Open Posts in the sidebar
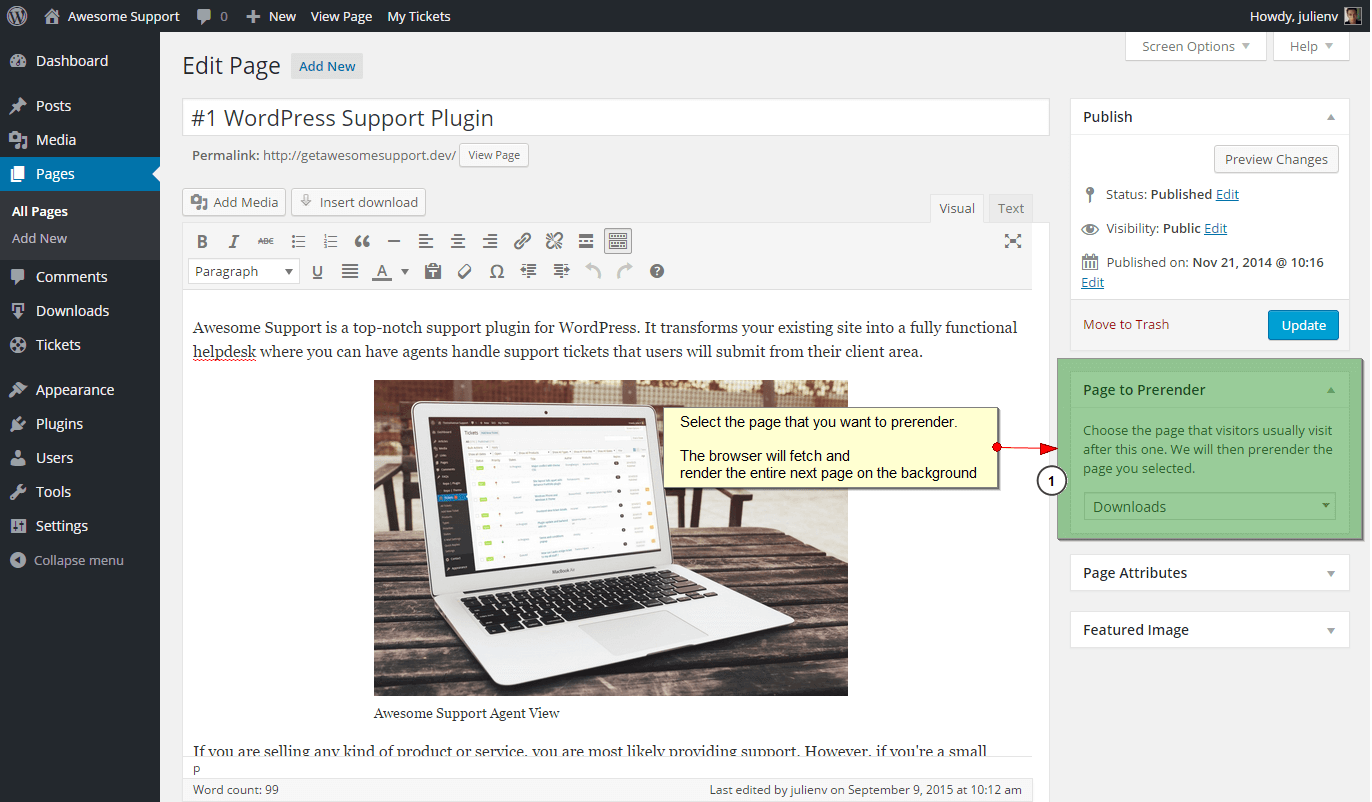This screenshot has width=1372, height=802. click(79, 106)
